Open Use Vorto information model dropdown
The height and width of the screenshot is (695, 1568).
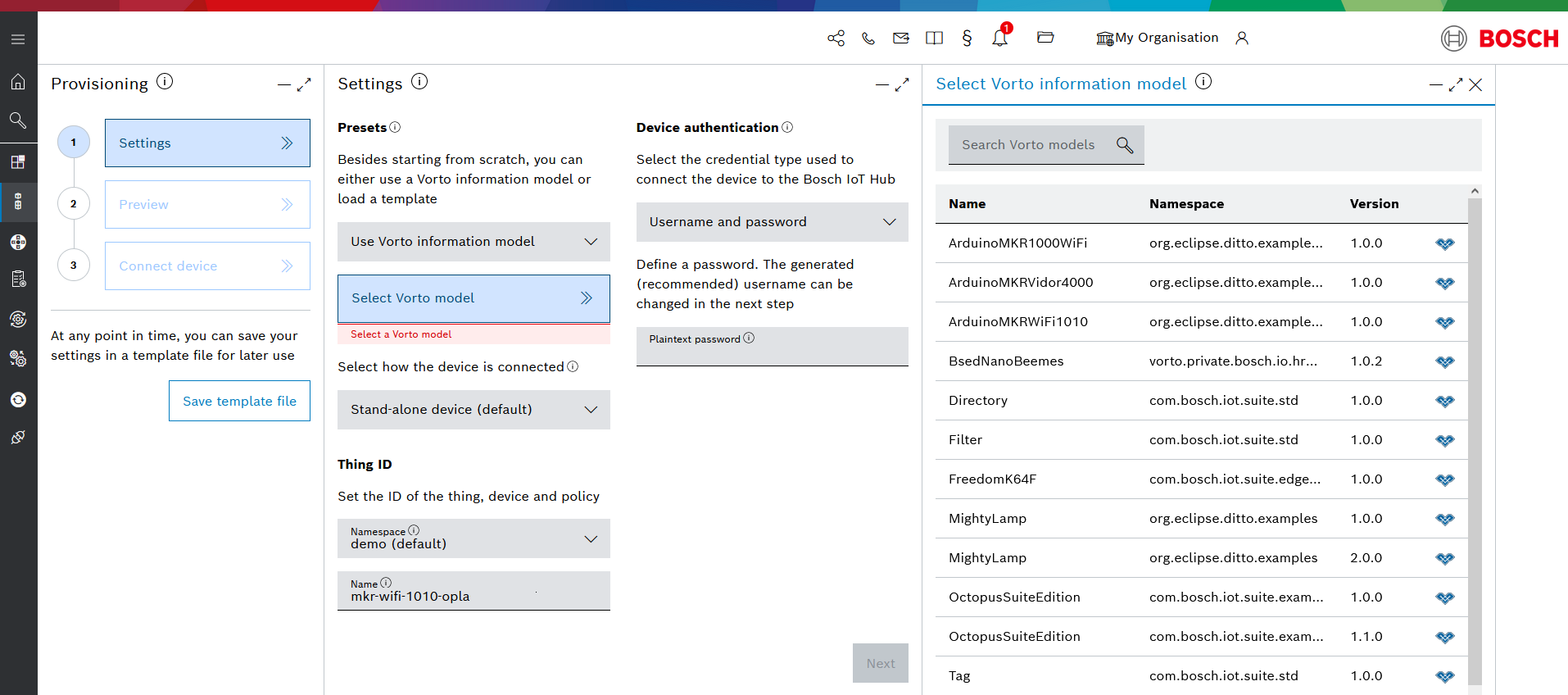474,242
